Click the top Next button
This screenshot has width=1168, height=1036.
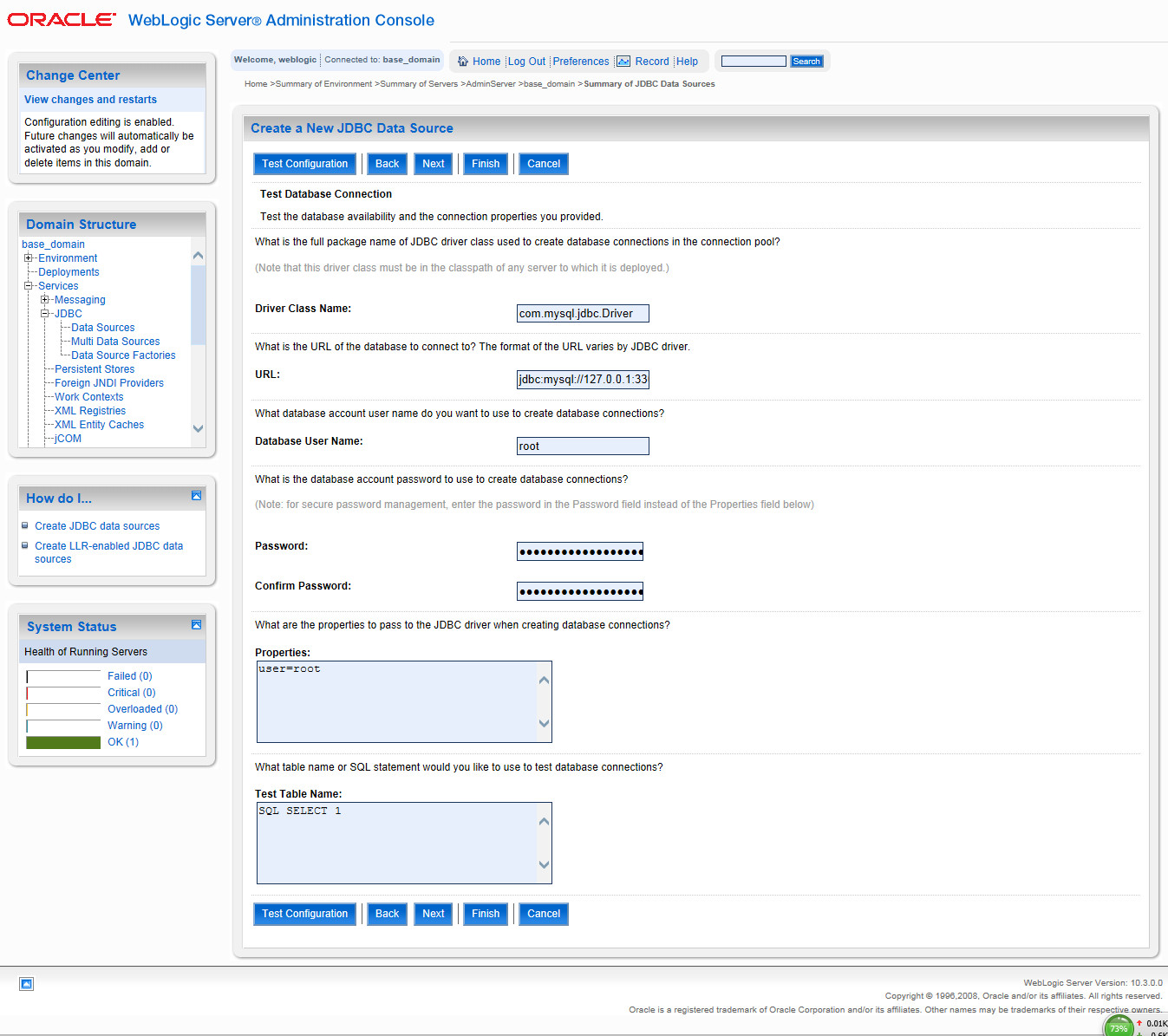pyautogui.click(x=433, y=164)
